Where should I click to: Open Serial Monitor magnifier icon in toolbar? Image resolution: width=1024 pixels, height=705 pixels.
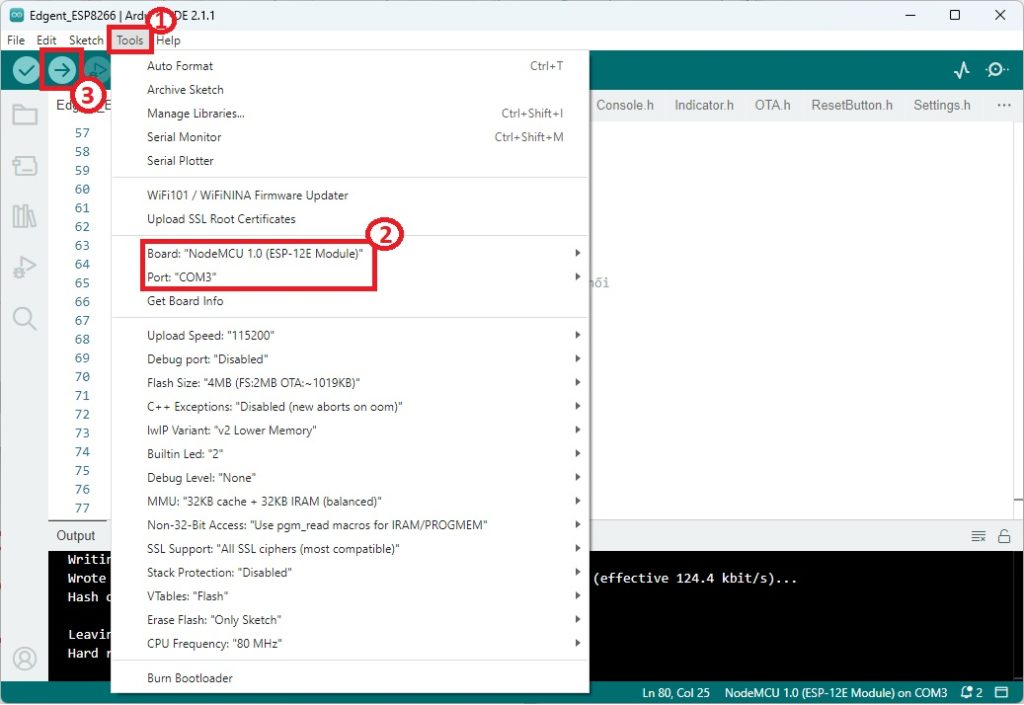[x=996, y=70]
